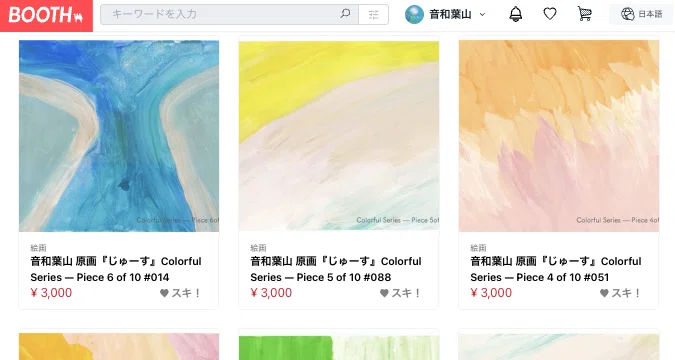Open the BOOTH home logo
Image resolution: width=675 pixels, height=360 pixels.
click(46, 16)
